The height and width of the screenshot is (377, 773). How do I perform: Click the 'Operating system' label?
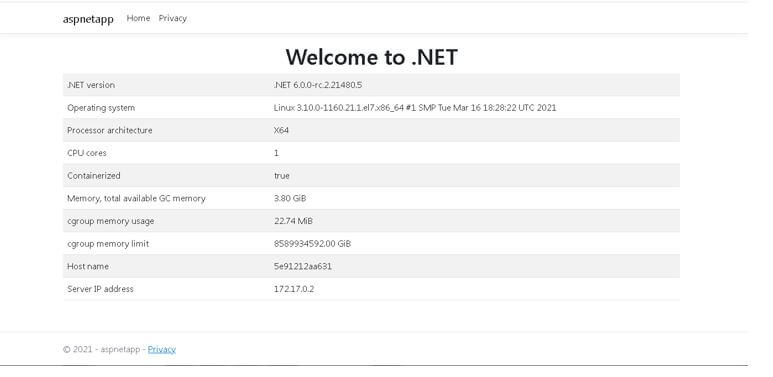101,107
